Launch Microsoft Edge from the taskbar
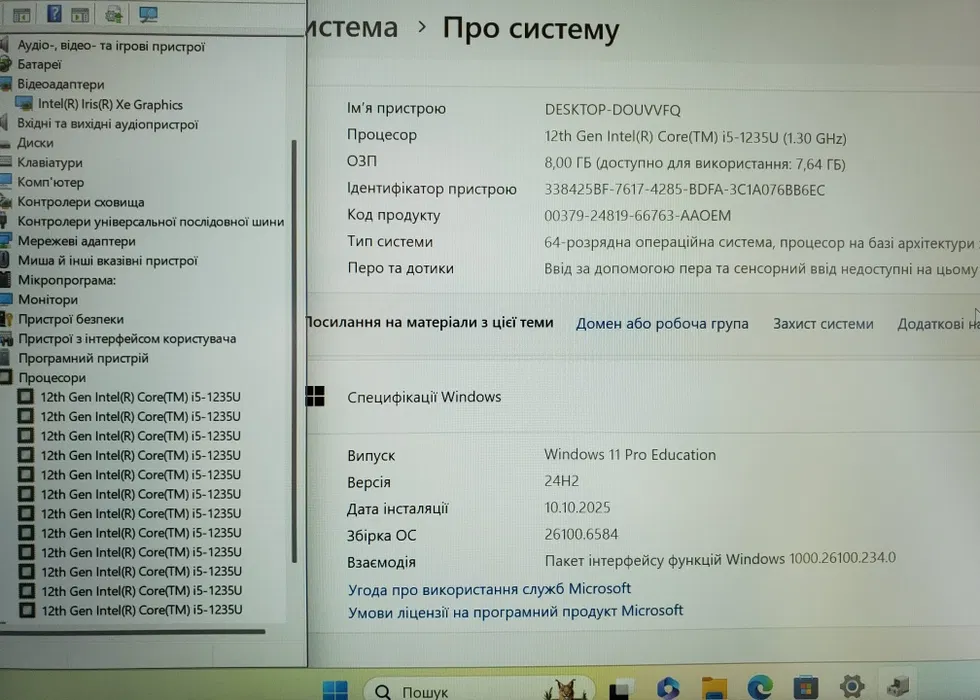Screen dimensions: 980x700 [759, 688]
